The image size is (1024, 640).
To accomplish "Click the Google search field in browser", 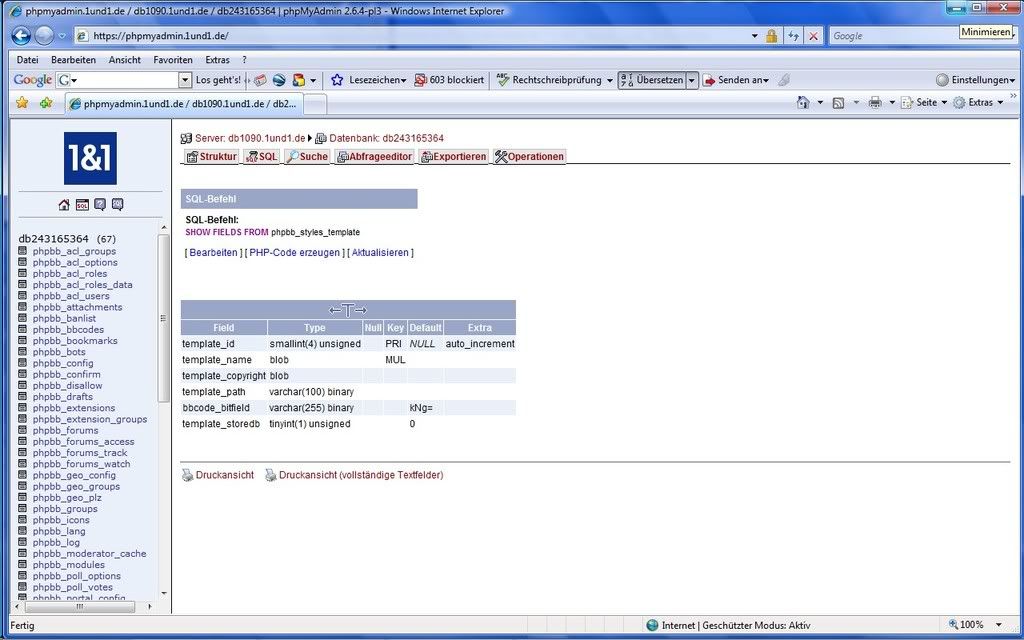I will click(x=894, y=36).
